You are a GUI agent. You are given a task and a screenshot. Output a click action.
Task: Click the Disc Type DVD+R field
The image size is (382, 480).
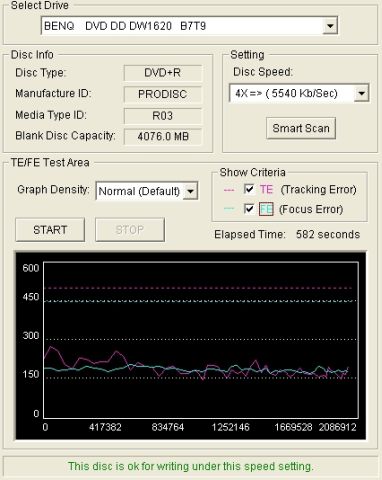[163, 73]
